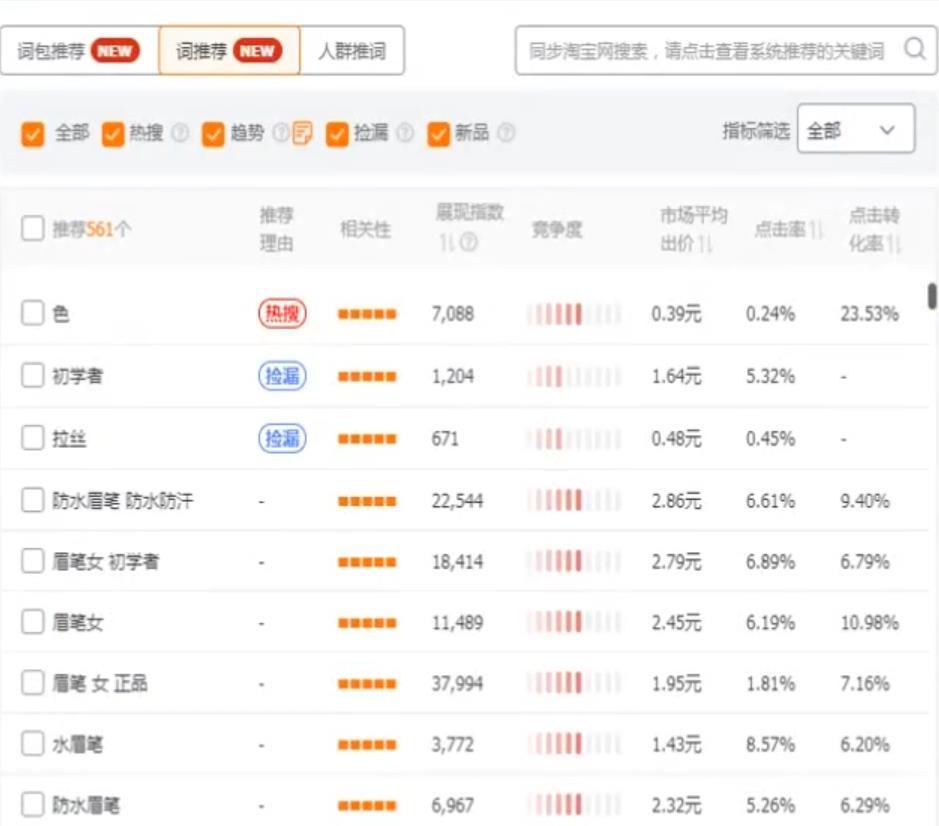
Task: Switch to the 人群推词 tab
Action: pyautogui.click(x=352, y=51)
